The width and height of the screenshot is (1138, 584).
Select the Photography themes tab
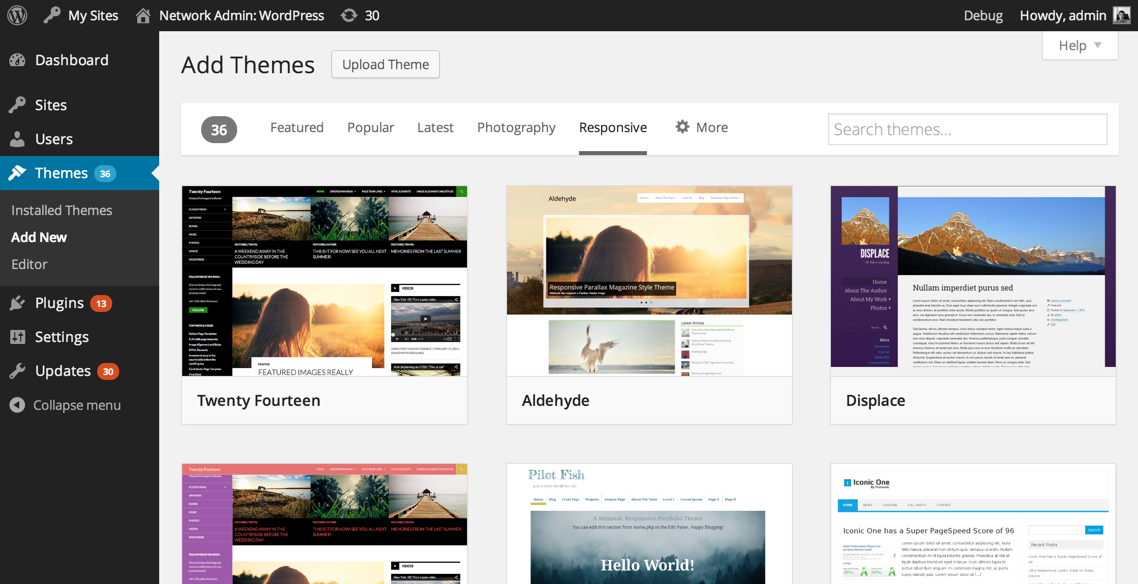(516, 127)
